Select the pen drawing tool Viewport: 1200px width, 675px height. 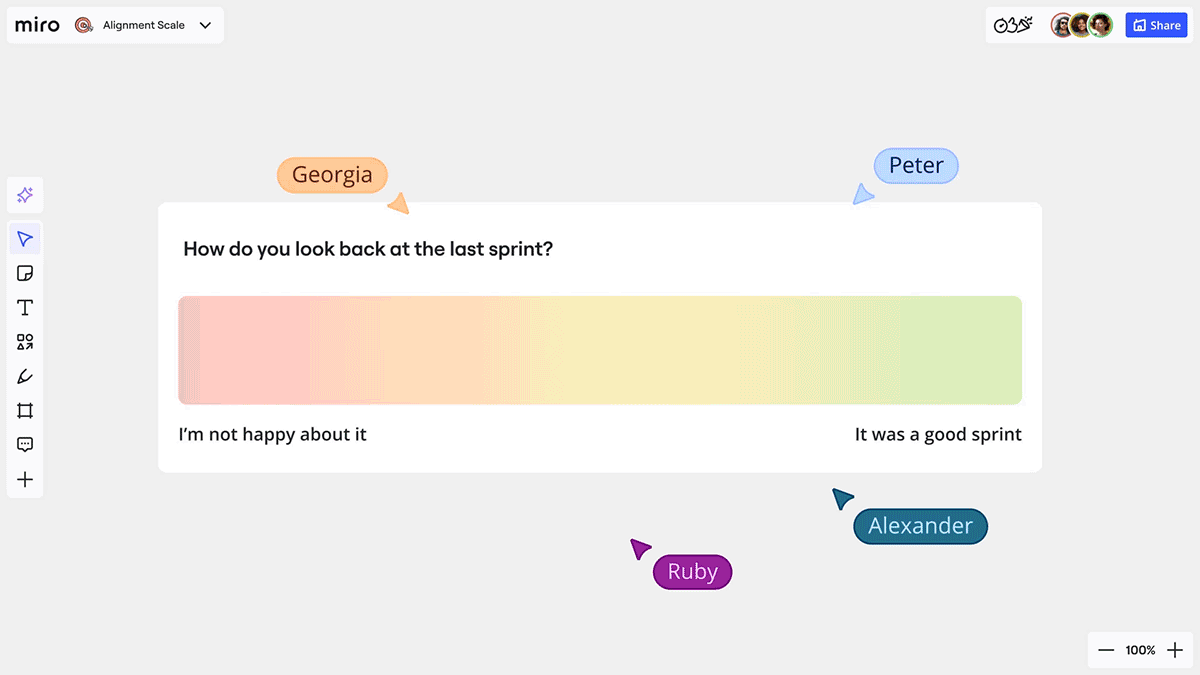click(25, 377)
